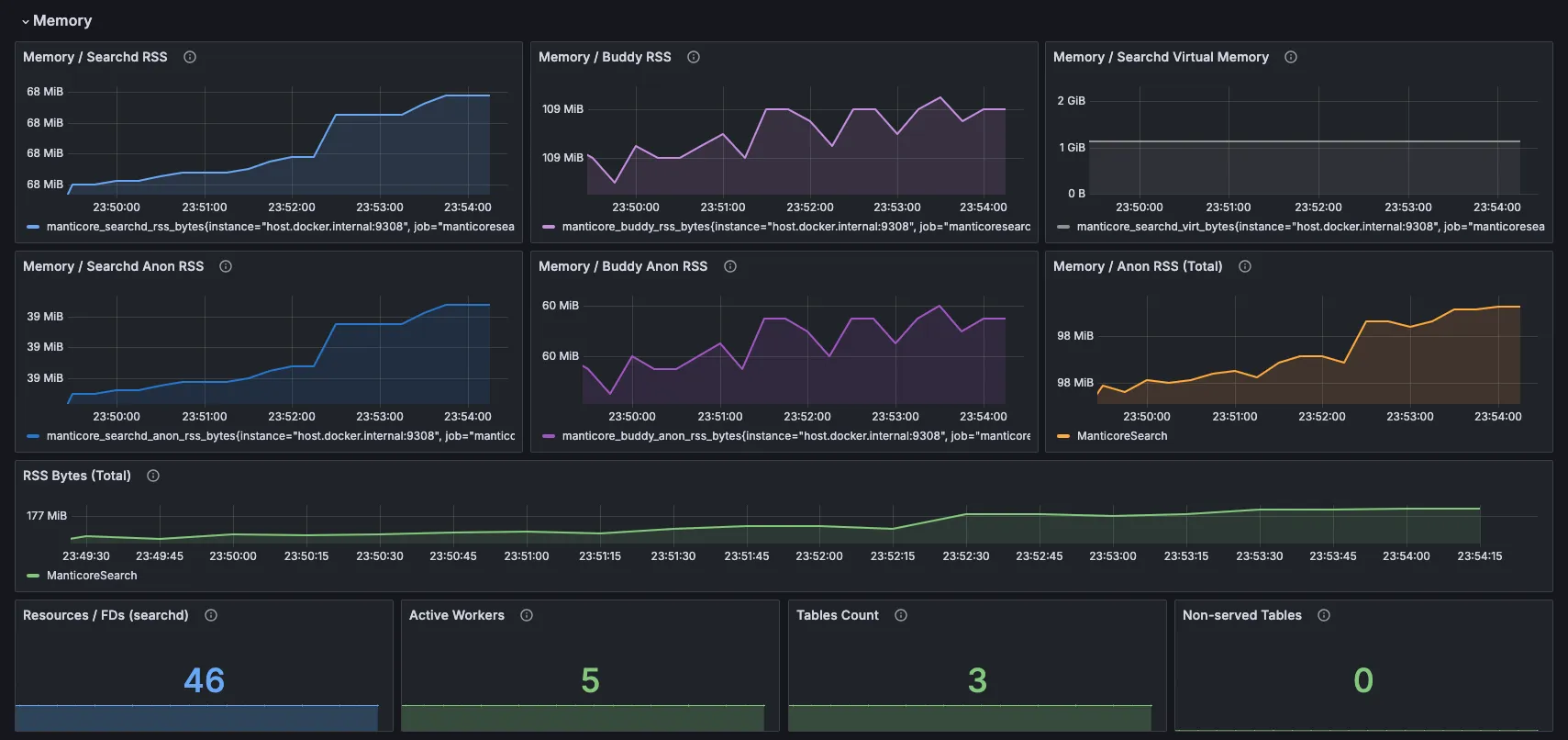Viewport: 1568px width, 740px height.
Task: Open info icon for RSS Bytes (Total)
Action: pos(153,476)
